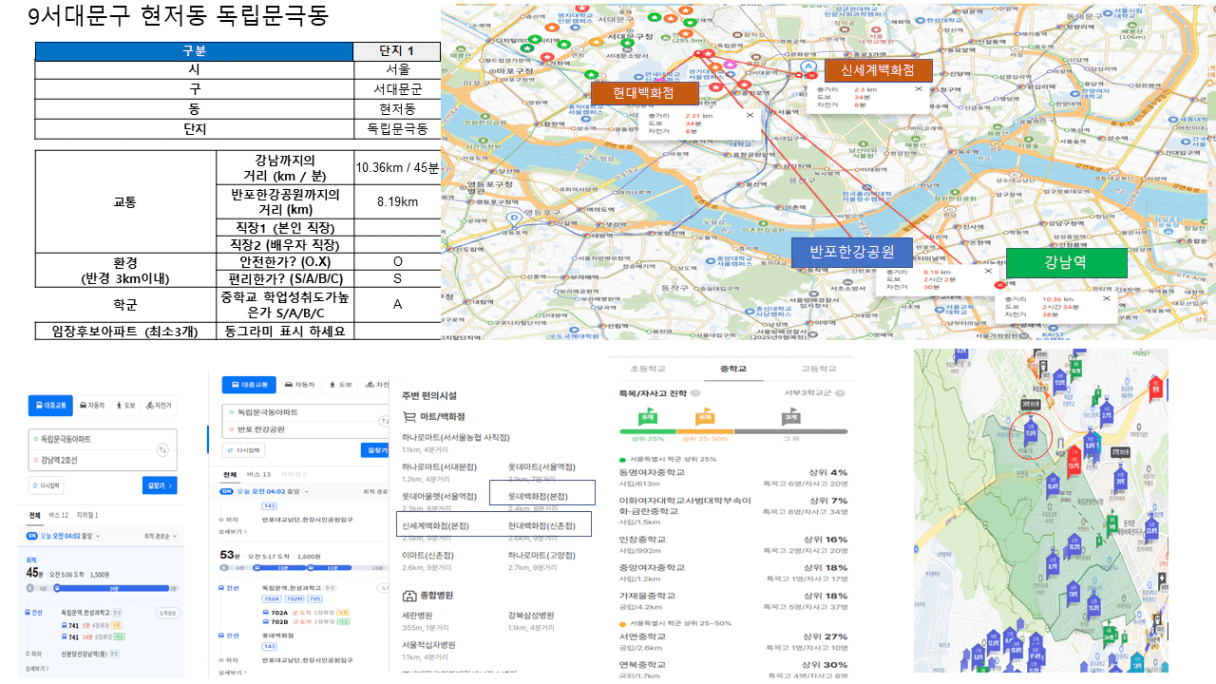Select table cell 독립문극동
The image size is (1216, 684).
tap(397, 129)
